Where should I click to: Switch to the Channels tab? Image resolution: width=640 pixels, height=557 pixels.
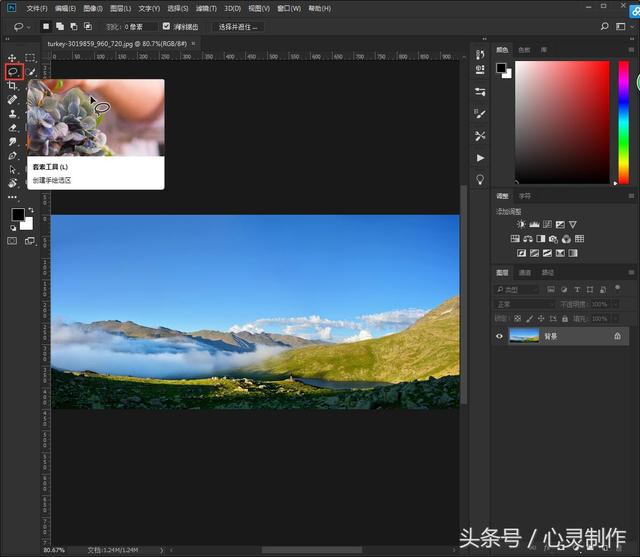[x=525, y=273]
